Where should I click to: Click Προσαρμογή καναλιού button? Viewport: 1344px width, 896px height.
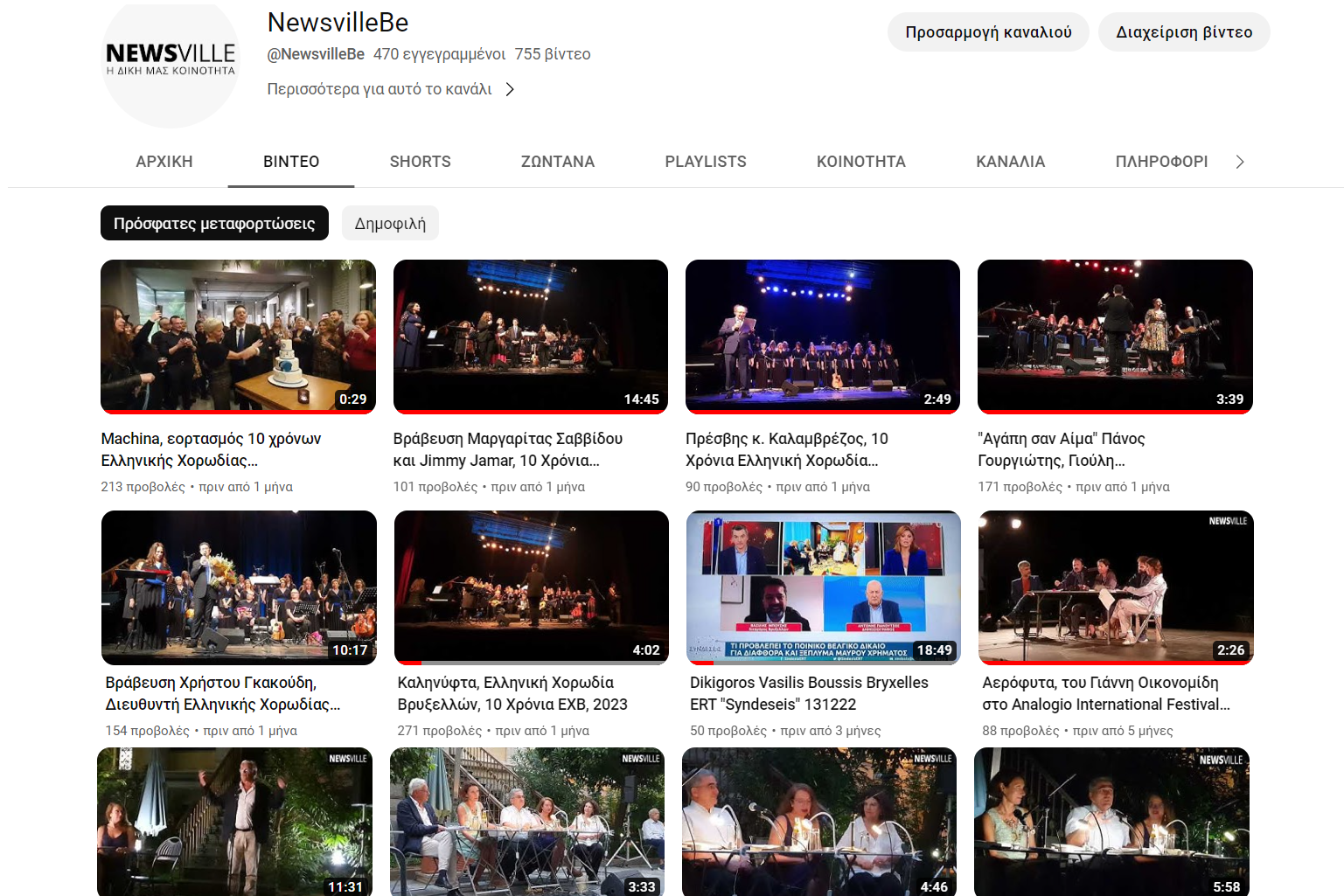pos(988,32)
